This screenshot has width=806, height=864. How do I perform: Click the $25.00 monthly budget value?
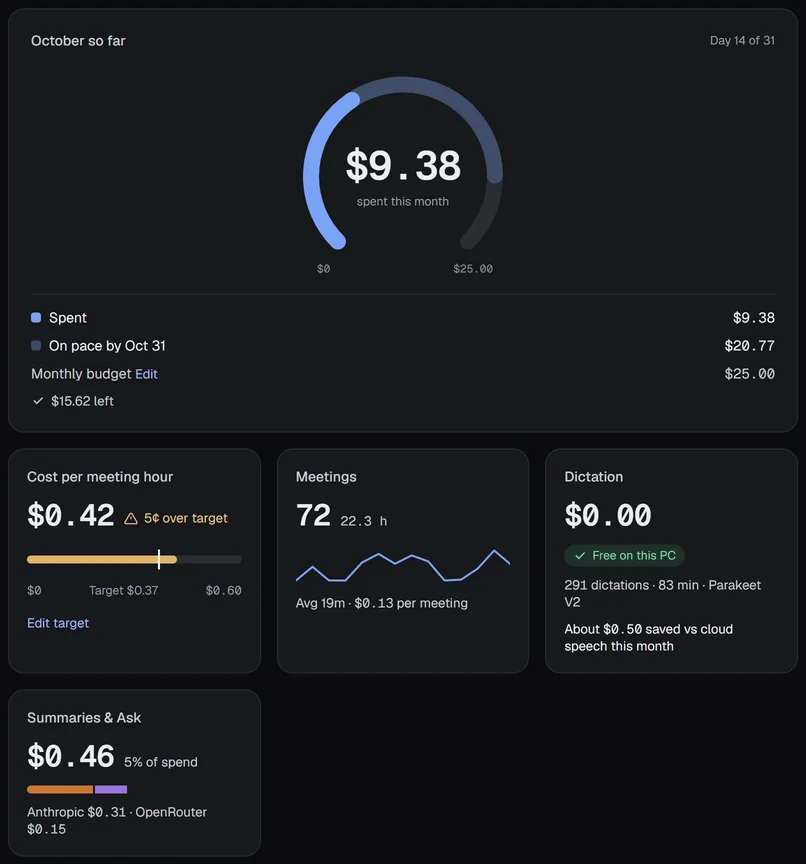(749, 374)
